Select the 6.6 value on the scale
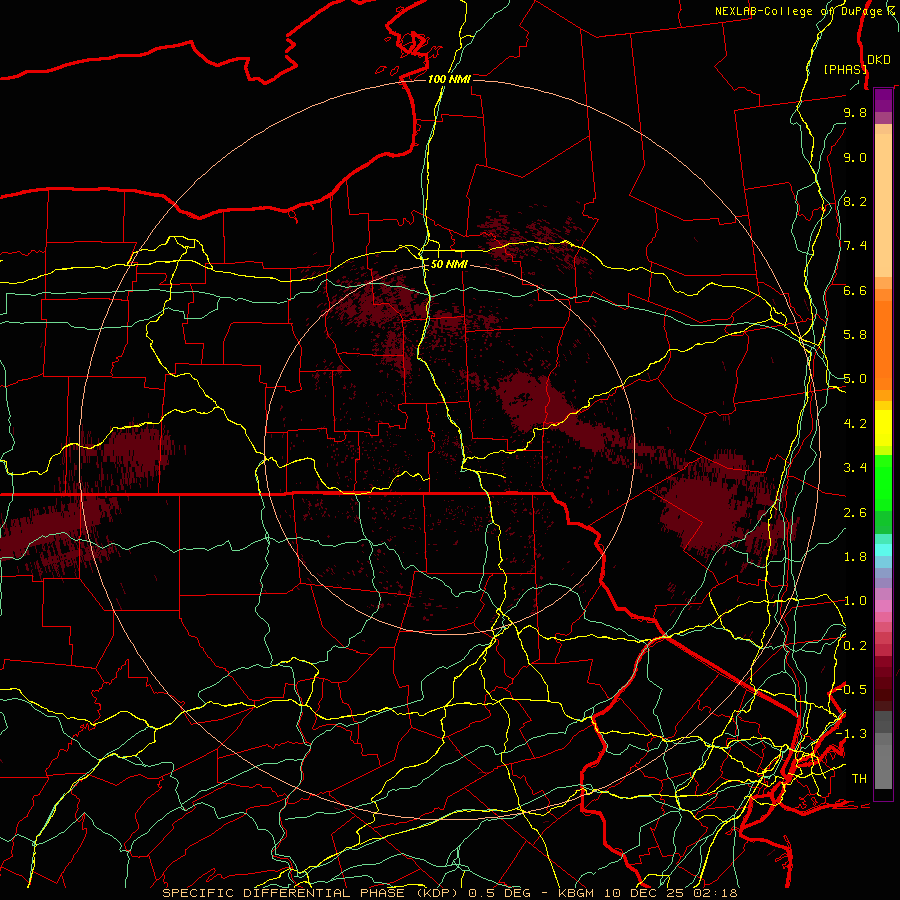Viewport: 900px width, 900px height. coord(855,290)
